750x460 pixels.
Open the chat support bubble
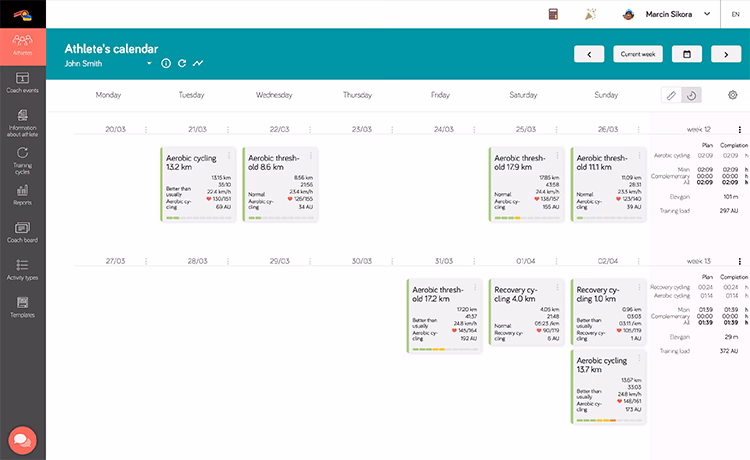tap(22, 439)
